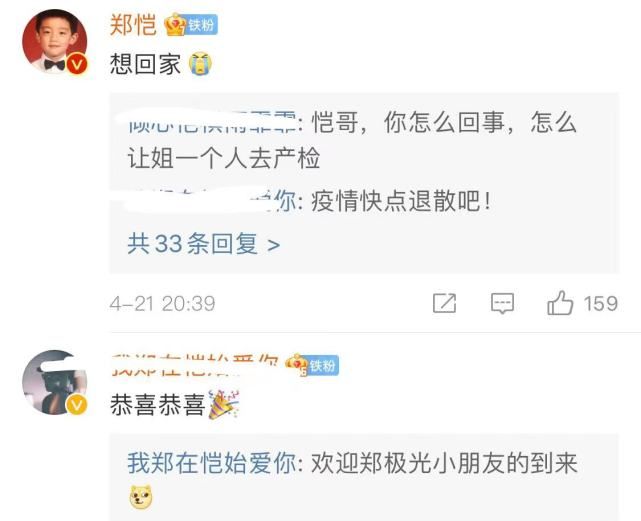This screenshot has height=521, width=641.
Task: Click the doge emoji in the reply
Action: [x=141, y=497]
